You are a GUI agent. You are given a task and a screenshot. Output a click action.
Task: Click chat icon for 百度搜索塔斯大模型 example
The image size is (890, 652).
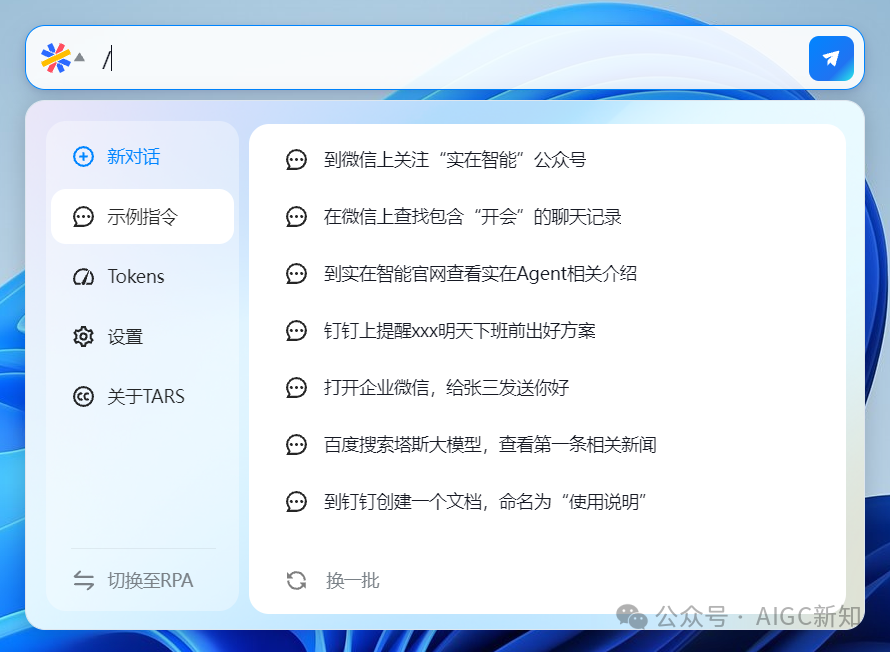click(296, 445)
